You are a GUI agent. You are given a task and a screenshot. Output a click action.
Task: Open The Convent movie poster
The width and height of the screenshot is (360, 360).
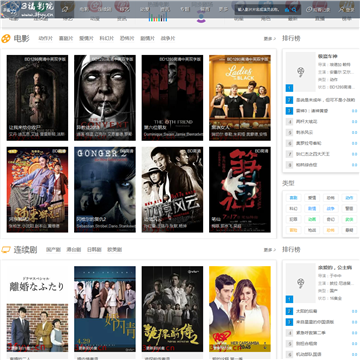105,98
